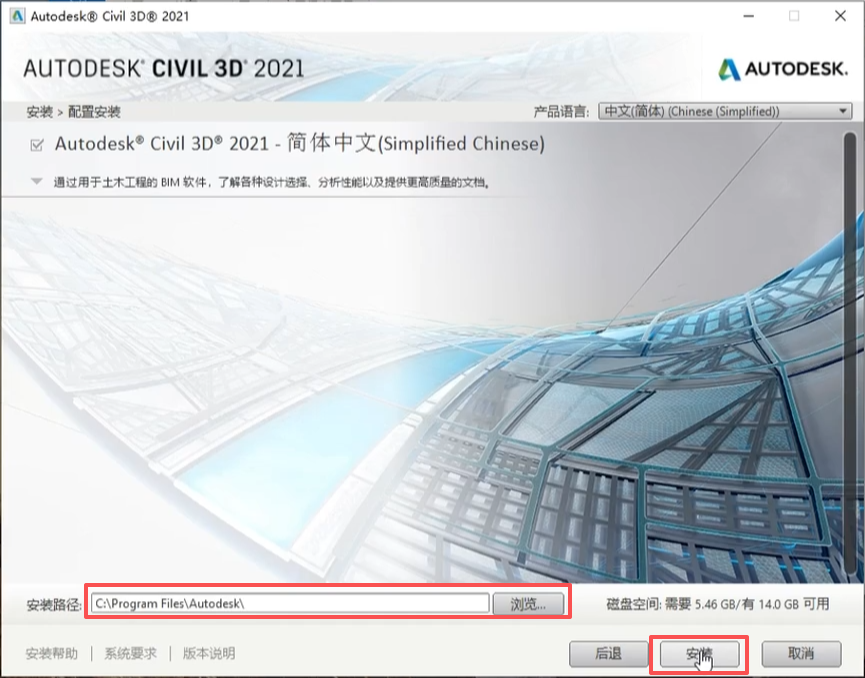Screen dimensions: 865x678
Task: Click the maximize window button
Action: [x=794, y=16]
